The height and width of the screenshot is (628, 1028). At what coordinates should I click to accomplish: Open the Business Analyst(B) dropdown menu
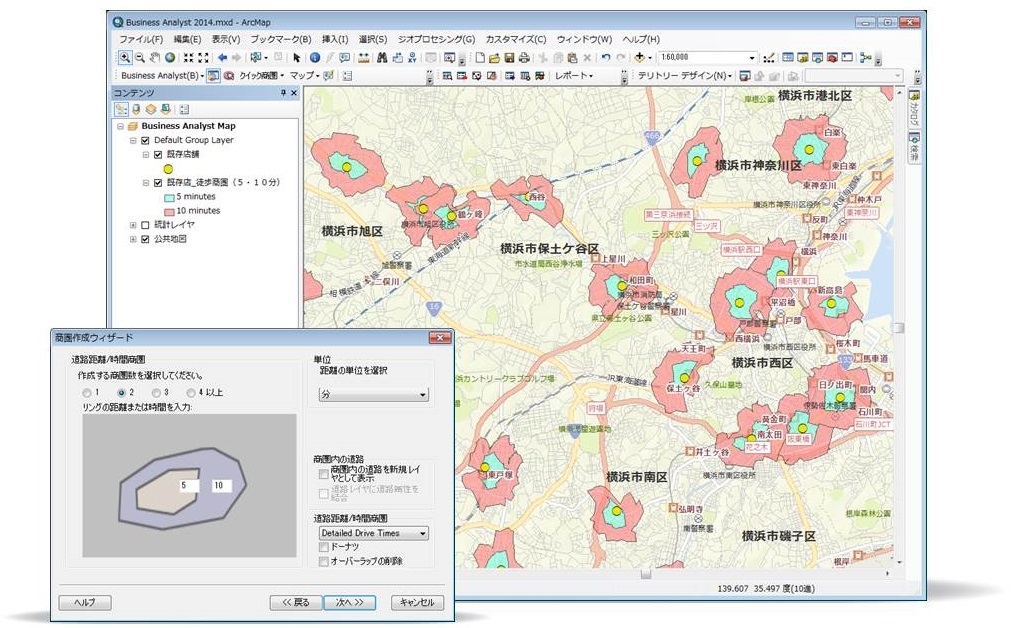tap(163, 76)
